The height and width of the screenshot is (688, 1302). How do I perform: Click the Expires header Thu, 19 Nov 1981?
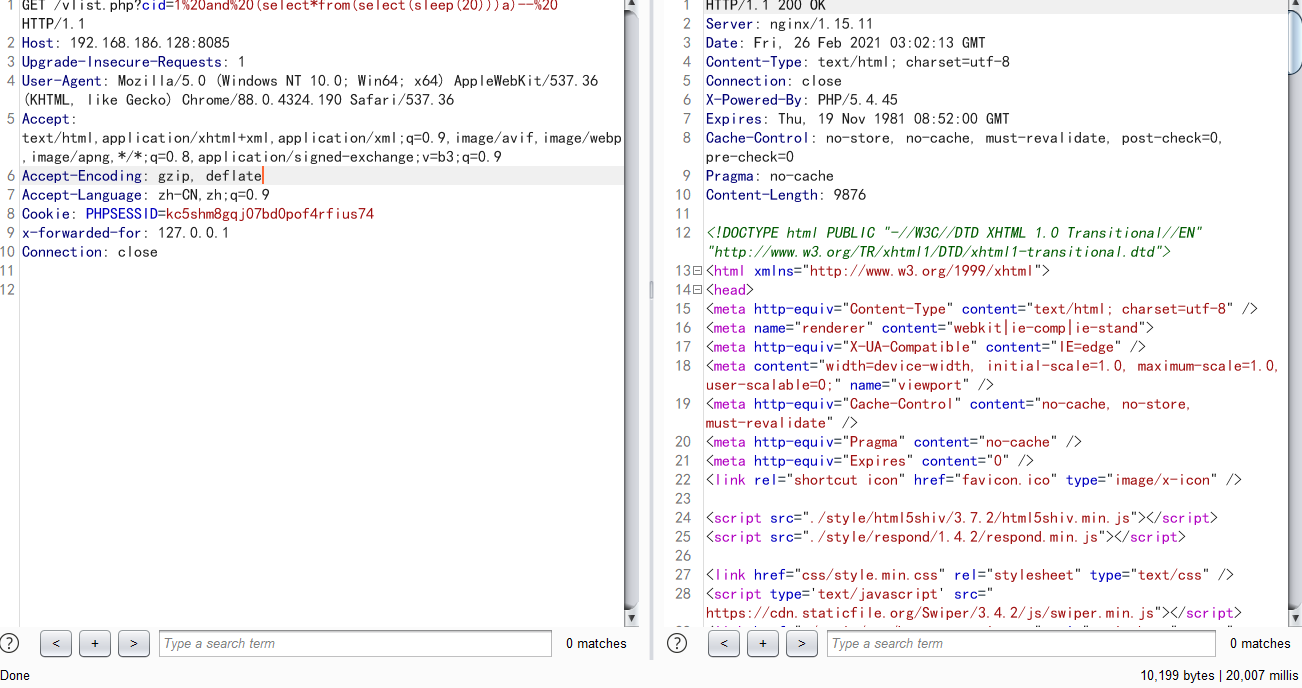click(x=858, y=119)
